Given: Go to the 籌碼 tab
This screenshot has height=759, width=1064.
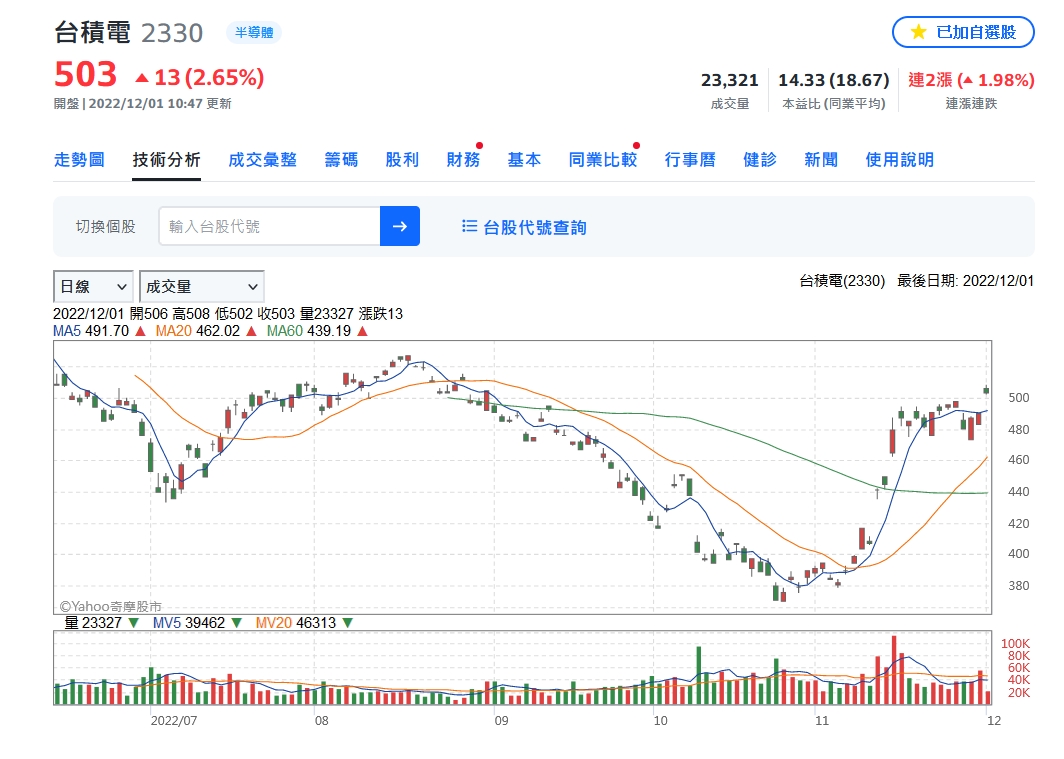Looking at the screenshot, I should pos(341,159).
